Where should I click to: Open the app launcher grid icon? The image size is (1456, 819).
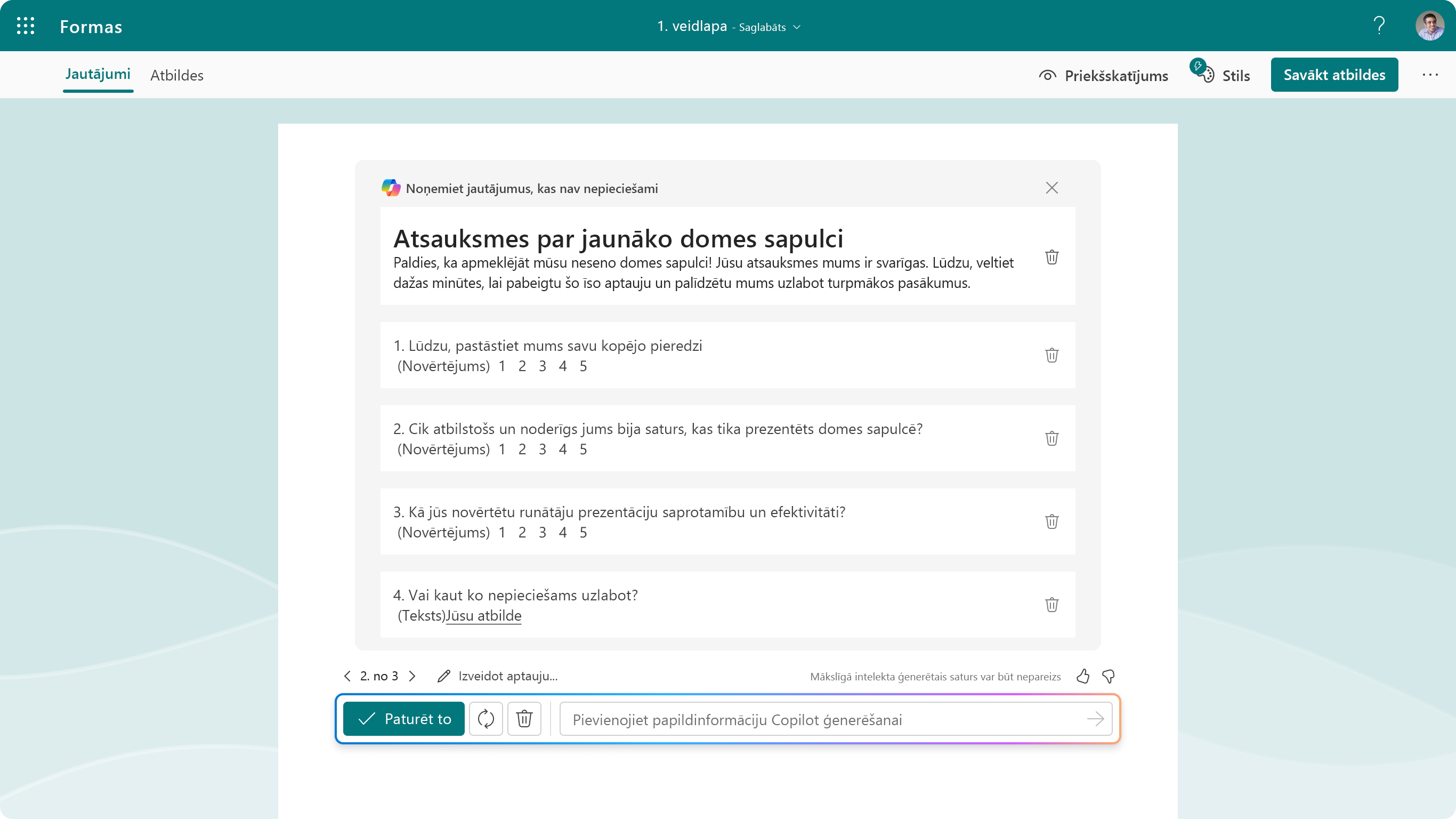pyautogui.click(x=26, y=26)
